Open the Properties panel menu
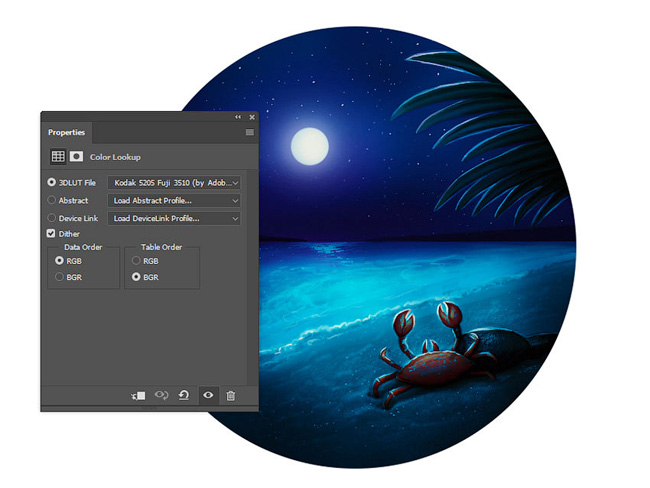The height and width of the screenshot is (488, 650). (x=250, y=132)
